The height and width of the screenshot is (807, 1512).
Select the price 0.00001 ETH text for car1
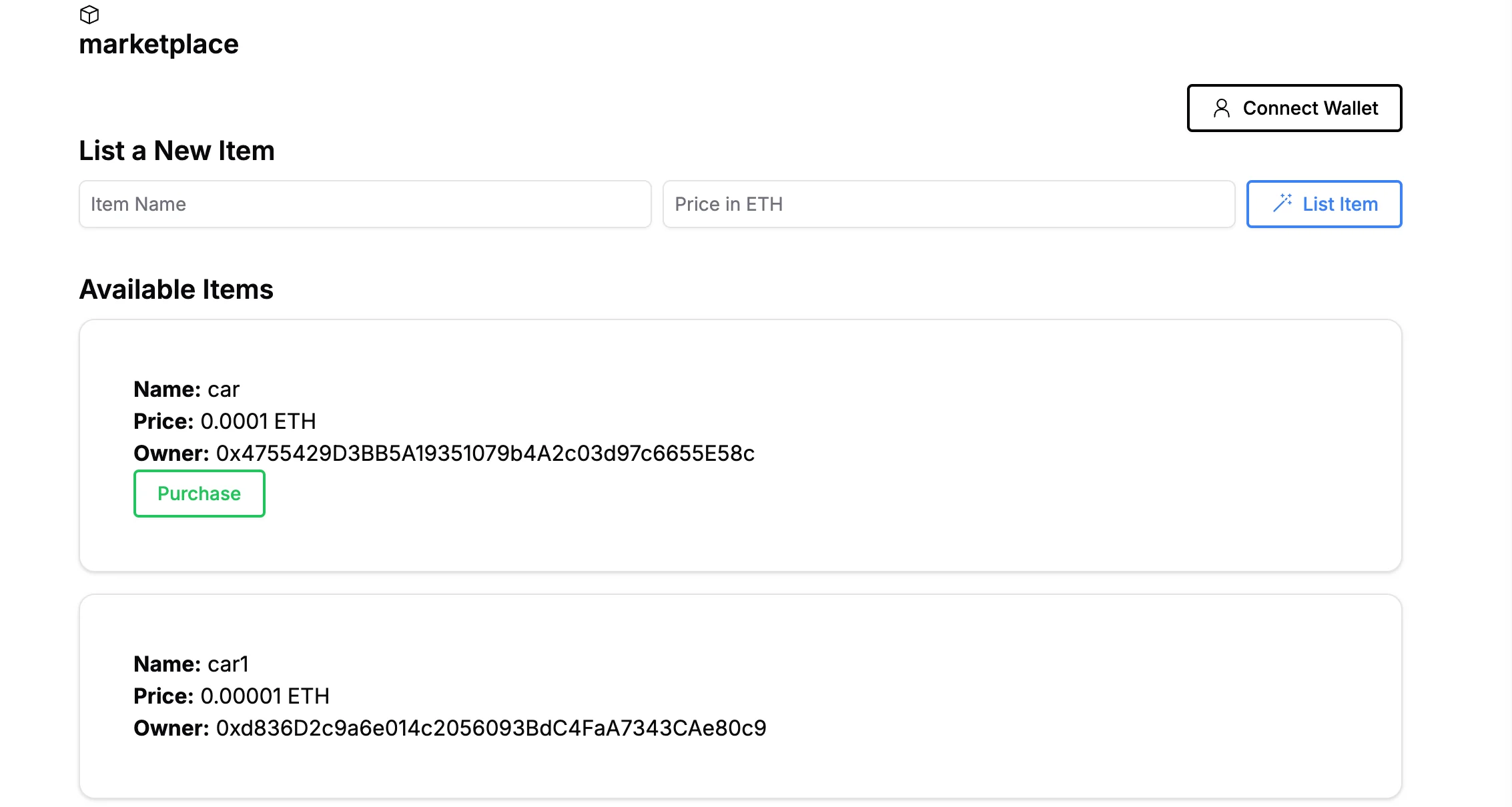[x=265, y=696]
